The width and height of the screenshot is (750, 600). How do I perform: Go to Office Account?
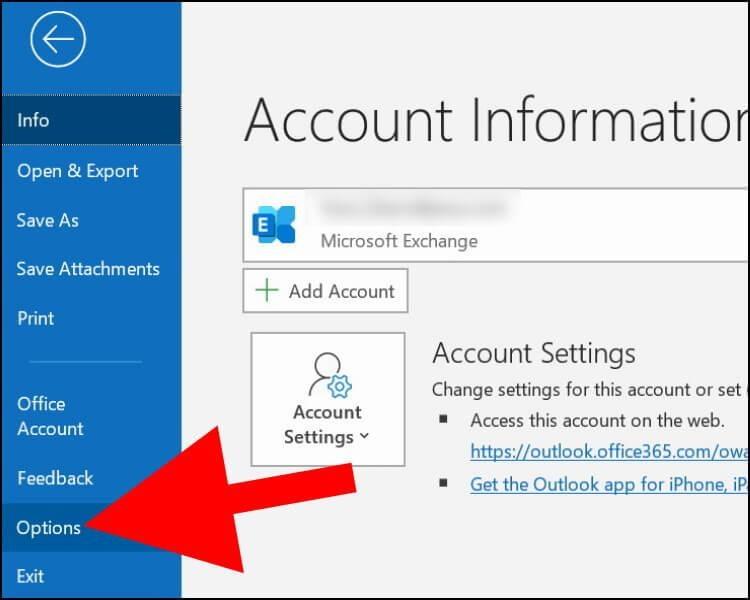point(91,416)
